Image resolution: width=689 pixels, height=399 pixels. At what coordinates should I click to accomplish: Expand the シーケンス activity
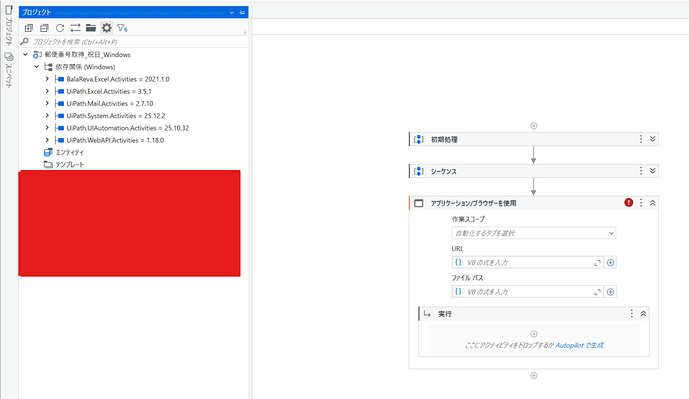[x=653, y=170]
